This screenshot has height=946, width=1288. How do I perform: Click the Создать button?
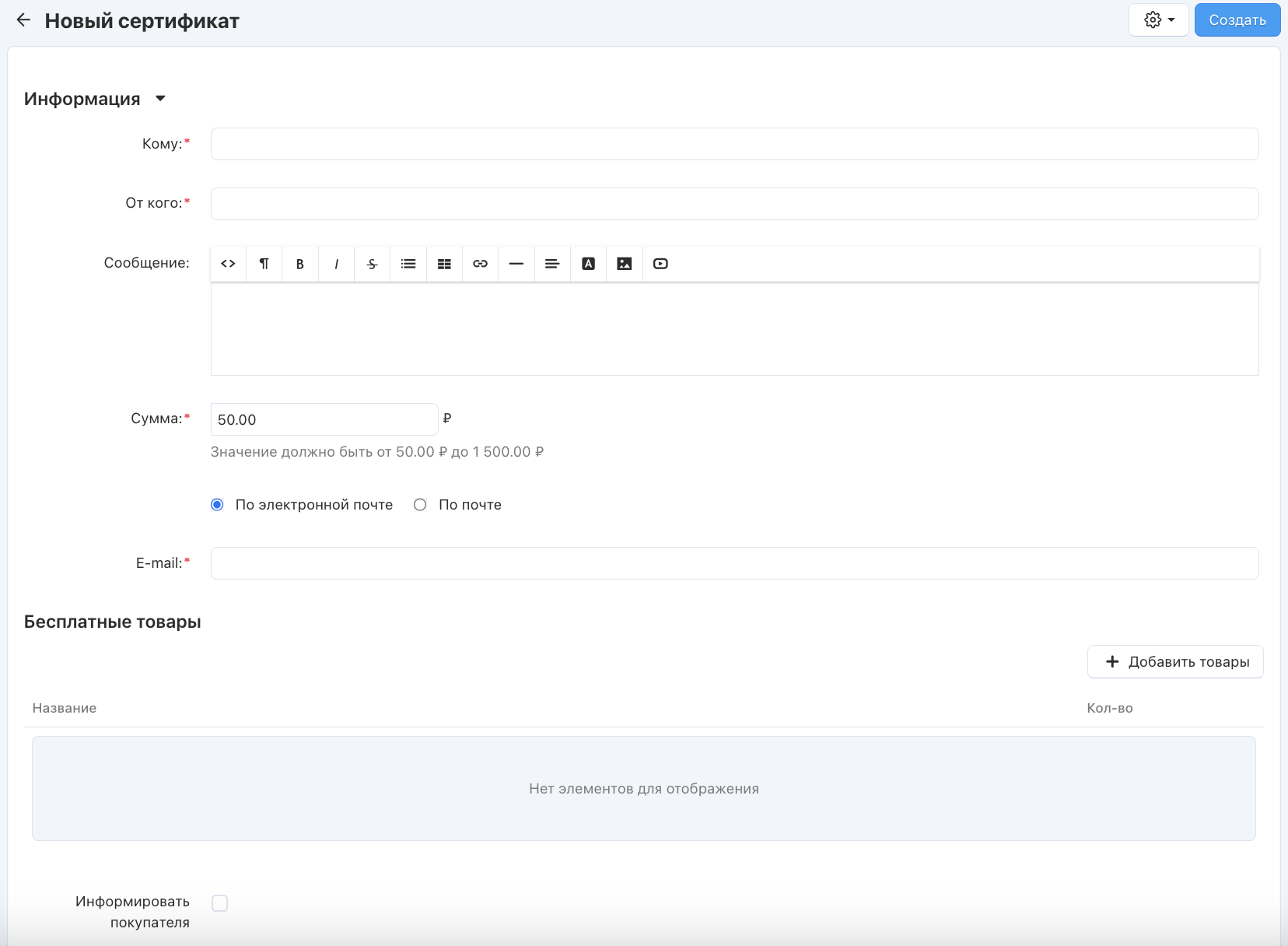[1237, 20]
